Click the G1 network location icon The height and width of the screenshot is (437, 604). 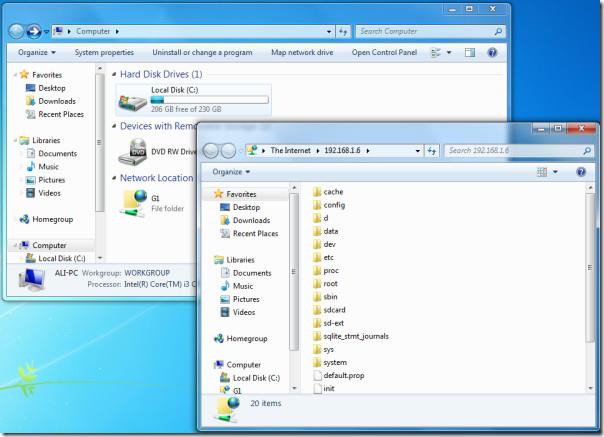click(131, 202)
